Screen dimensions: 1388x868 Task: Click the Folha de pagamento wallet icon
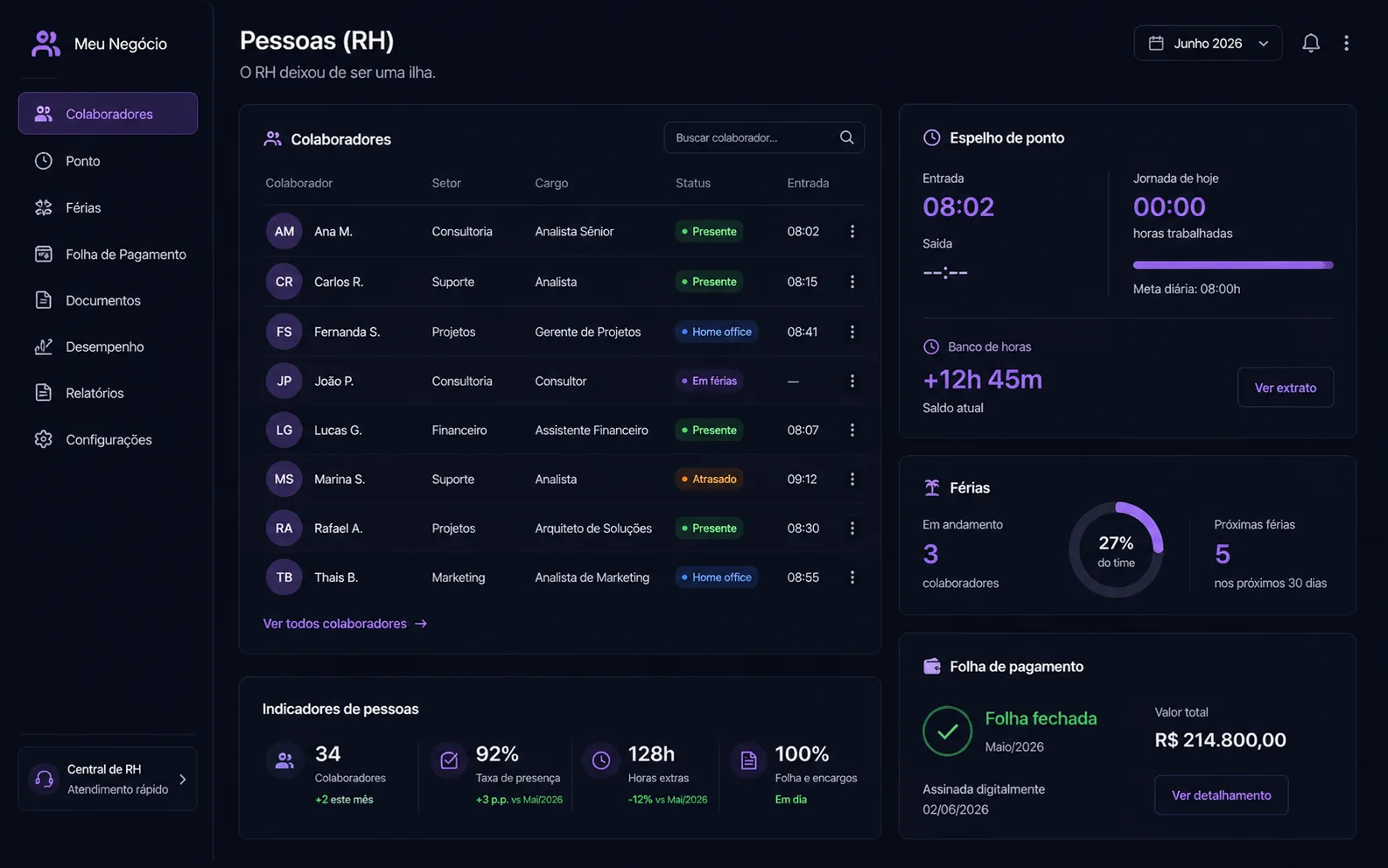[x=931, y=666]
